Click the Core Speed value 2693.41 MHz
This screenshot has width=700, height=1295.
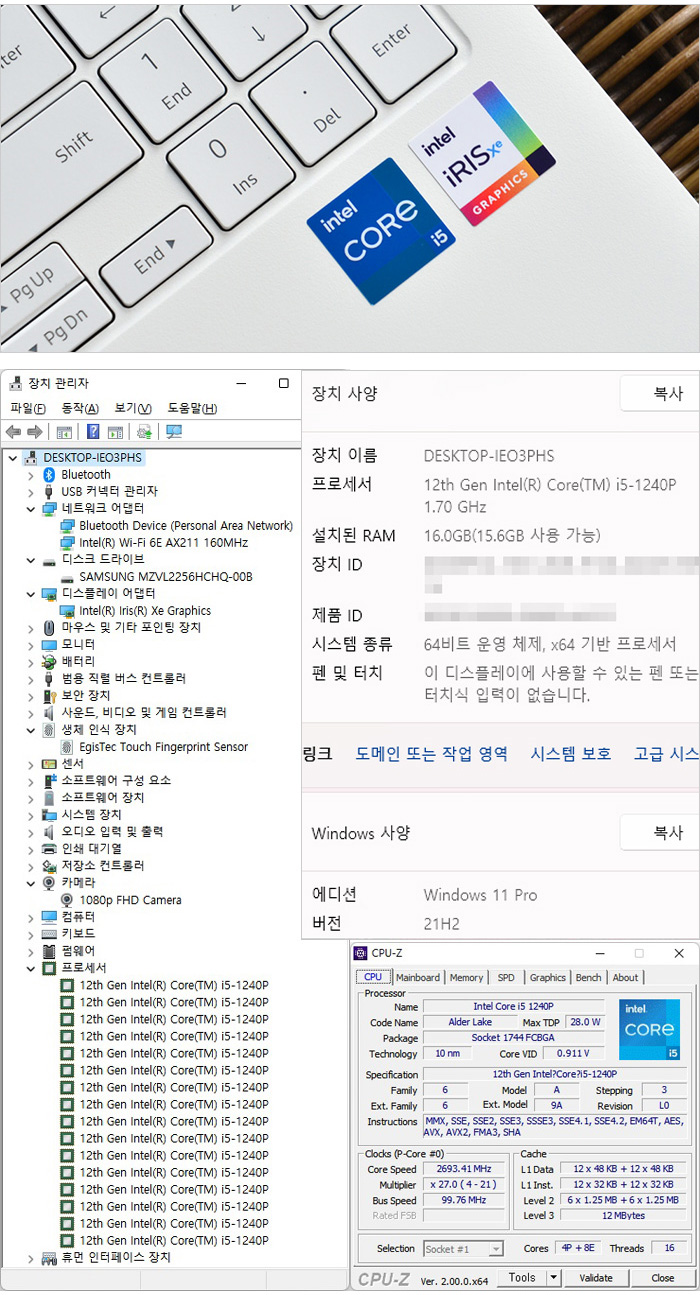464,1169
